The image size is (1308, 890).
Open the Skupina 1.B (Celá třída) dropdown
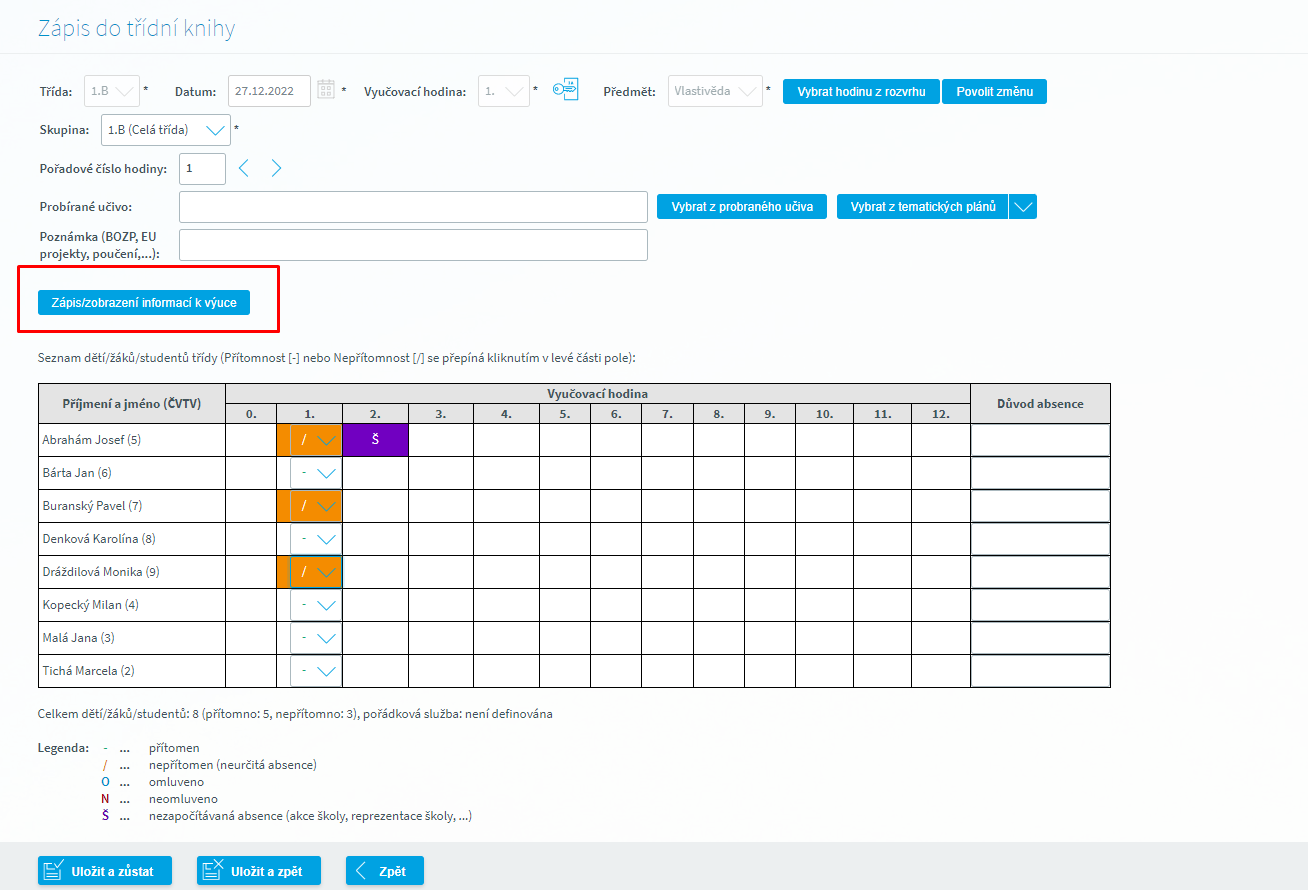[166, 130]
